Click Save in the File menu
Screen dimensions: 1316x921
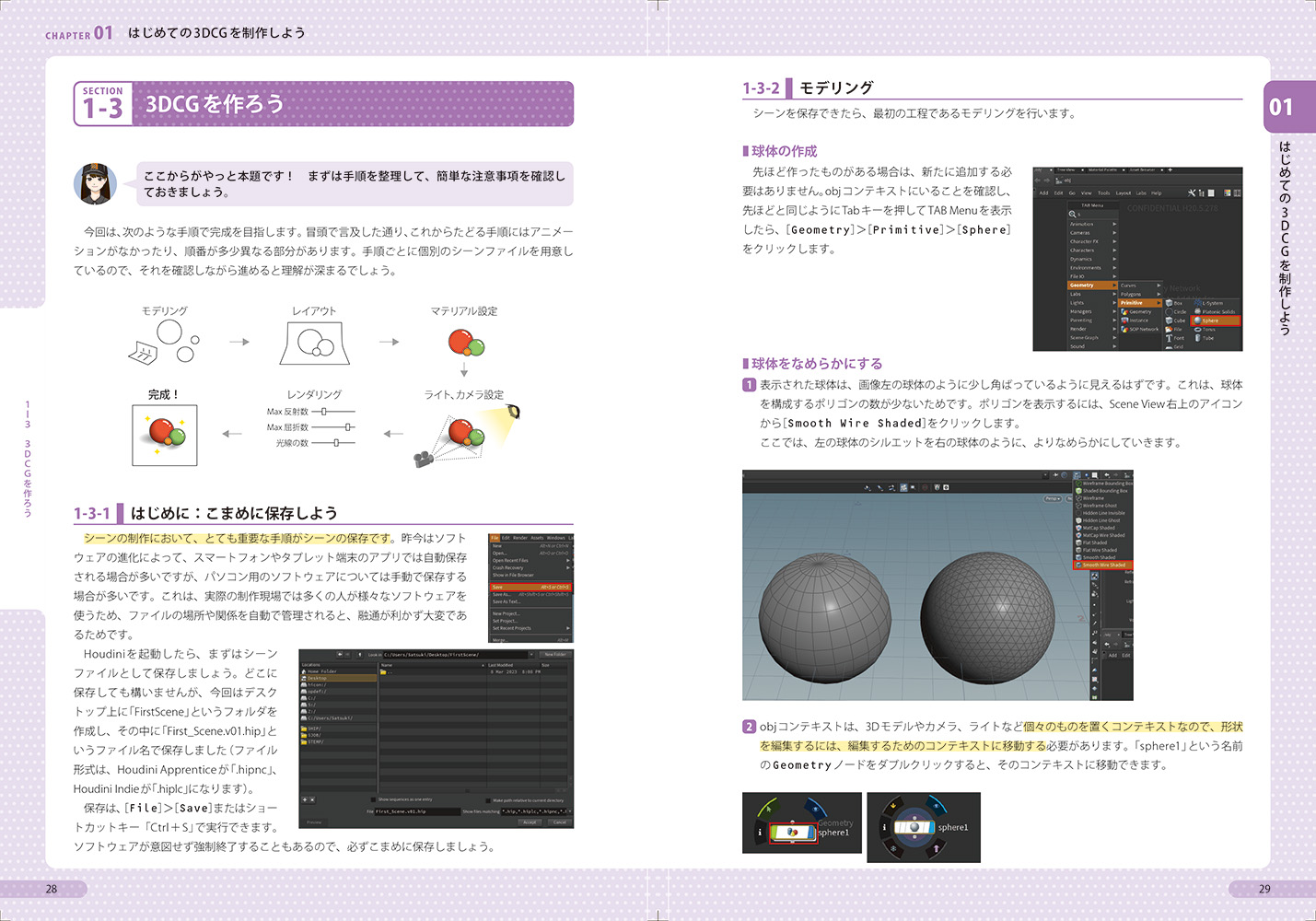tap(530, 587)
